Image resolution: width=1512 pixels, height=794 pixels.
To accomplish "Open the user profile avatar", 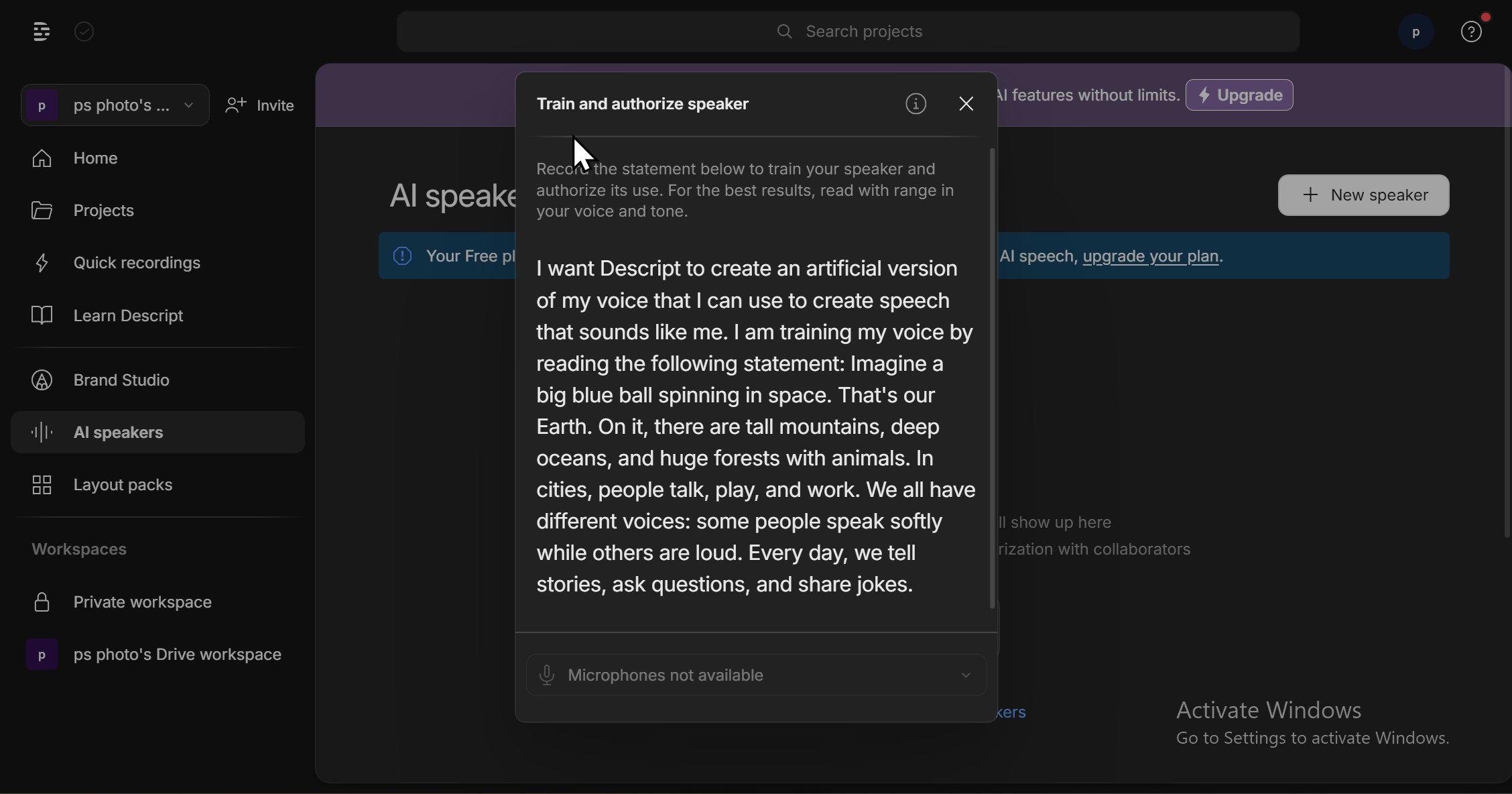I will 1416,32.
